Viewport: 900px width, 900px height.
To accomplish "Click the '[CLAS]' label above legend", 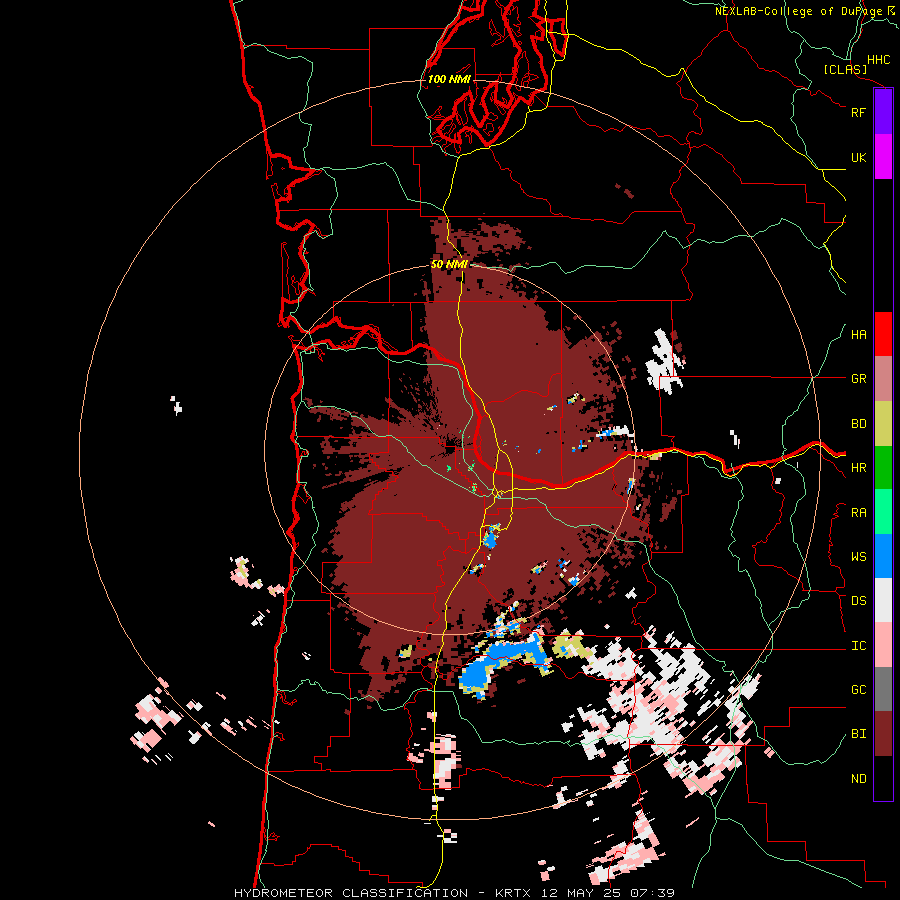I will [x=845, y=69].
